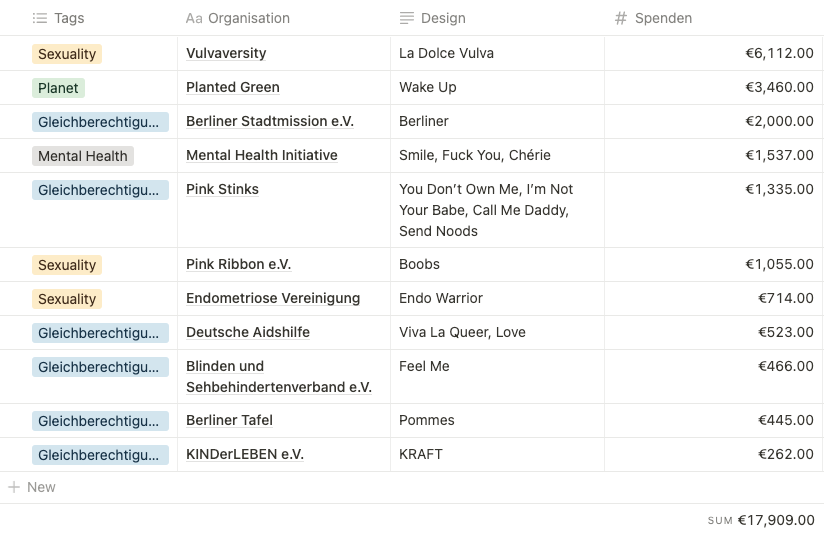Edit the La Dolce Vulva design cell
The height and width of the screenshot is (536, 824).
(447, 53)
